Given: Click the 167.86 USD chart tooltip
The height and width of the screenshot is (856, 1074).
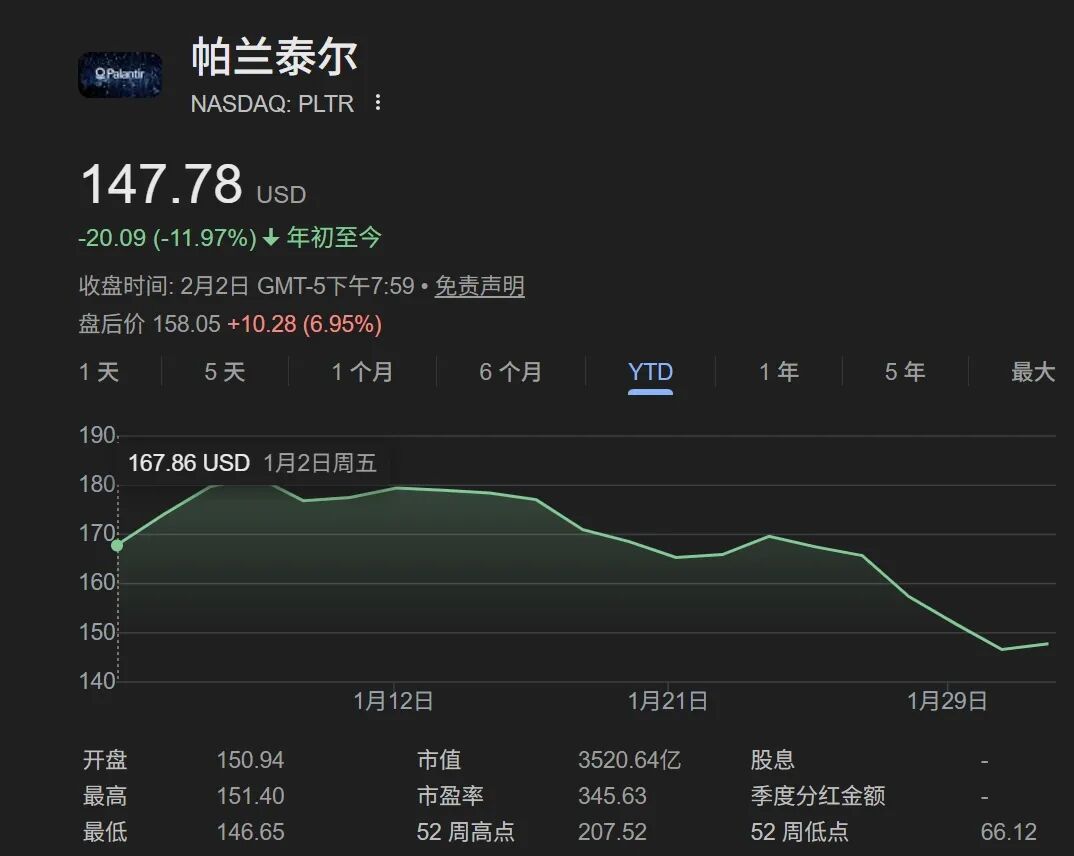Looking at the screenshot, I should (252, 463).
